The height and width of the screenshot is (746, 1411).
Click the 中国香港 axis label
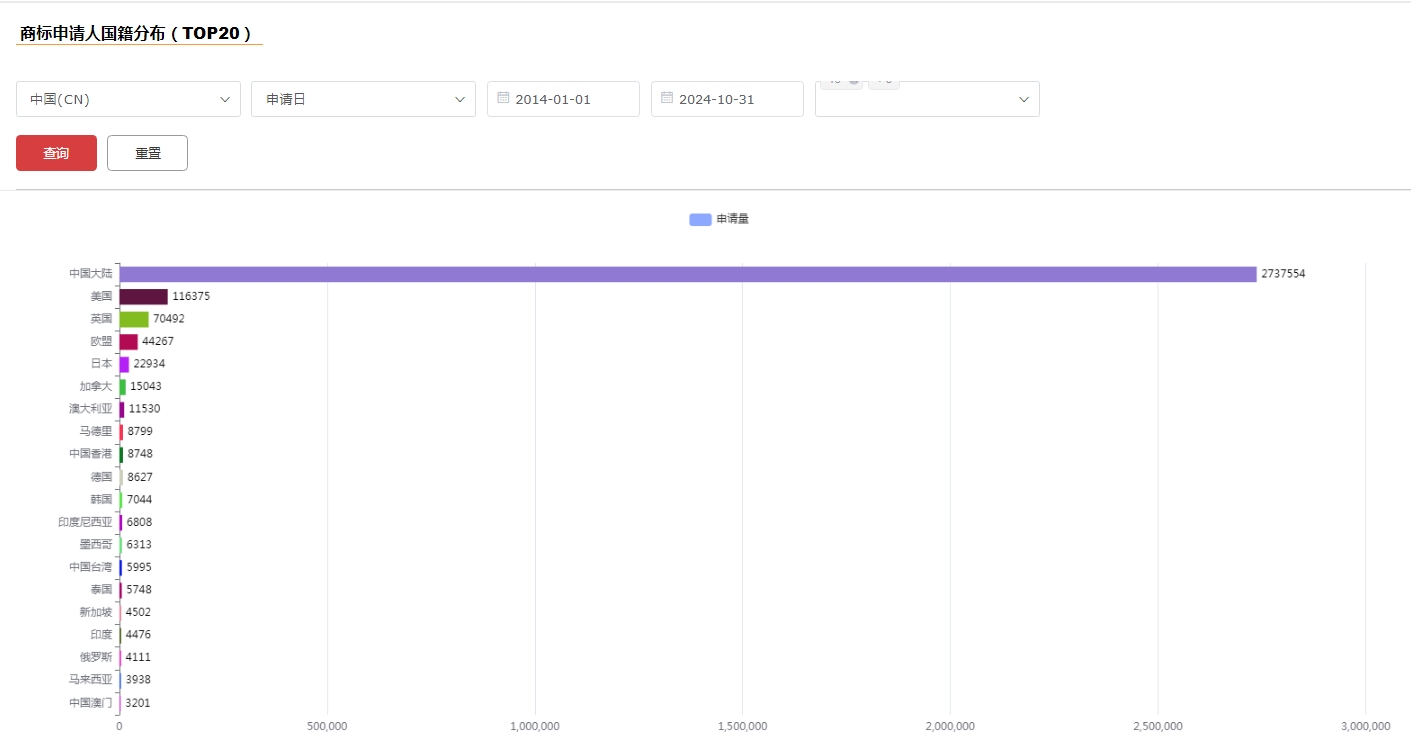90,454
